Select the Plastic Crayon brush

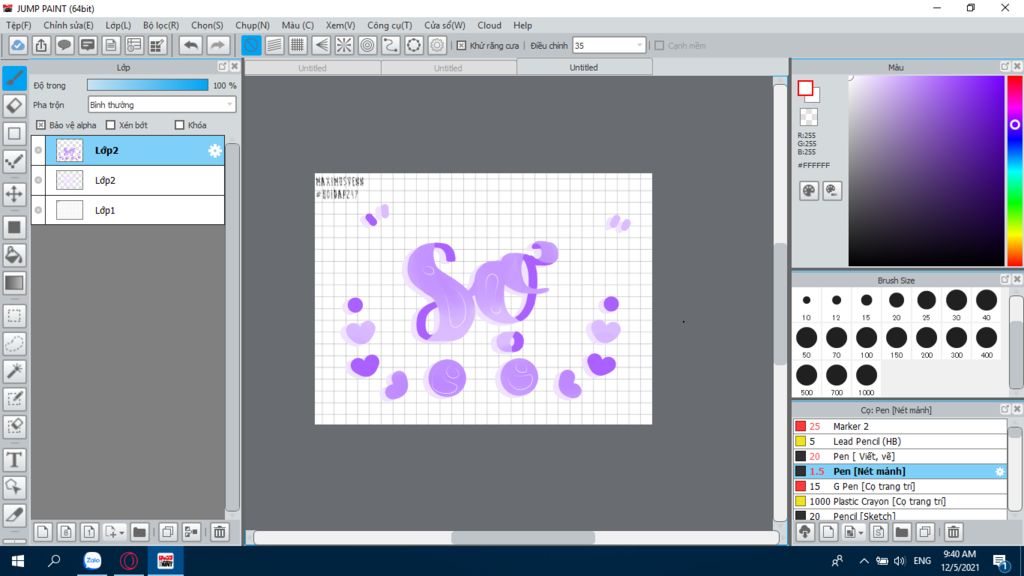[x=900, y=501]
